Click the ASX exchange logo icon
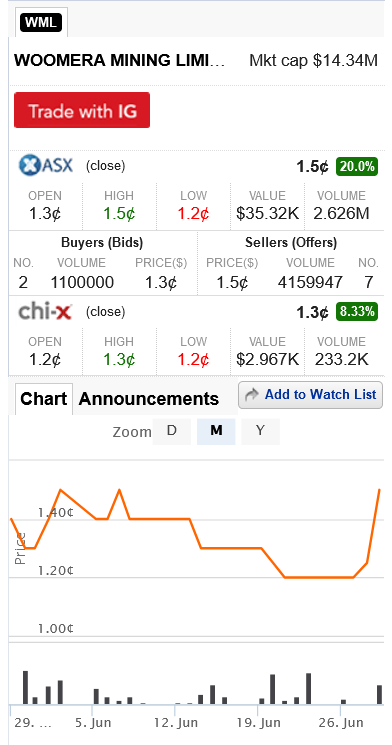Image resolution: width=392 pixels, height=745 pixels. tap(46, 165)
